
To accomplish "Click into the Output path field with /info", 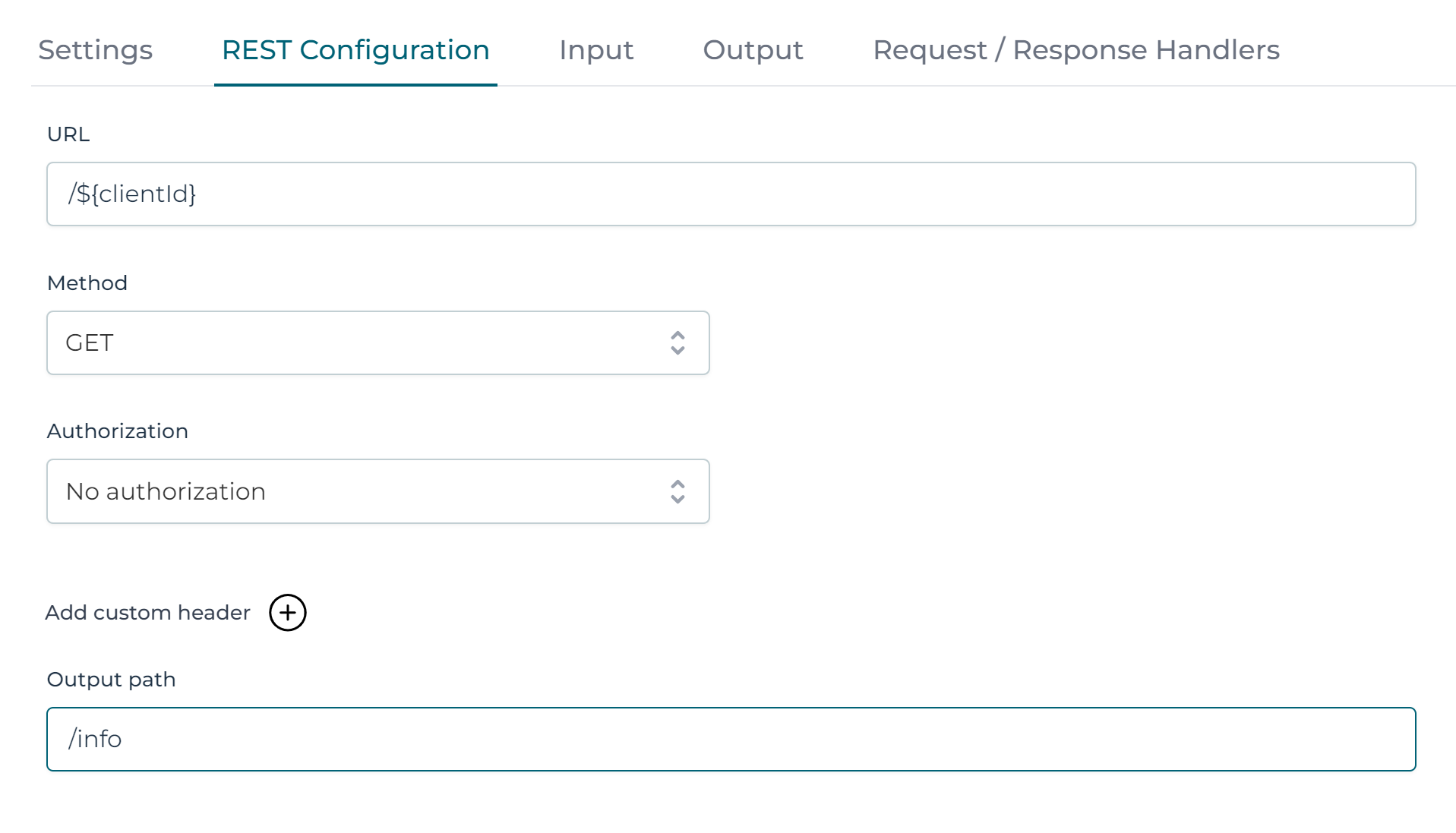I will pyautogui.click(x=731, y=740).
